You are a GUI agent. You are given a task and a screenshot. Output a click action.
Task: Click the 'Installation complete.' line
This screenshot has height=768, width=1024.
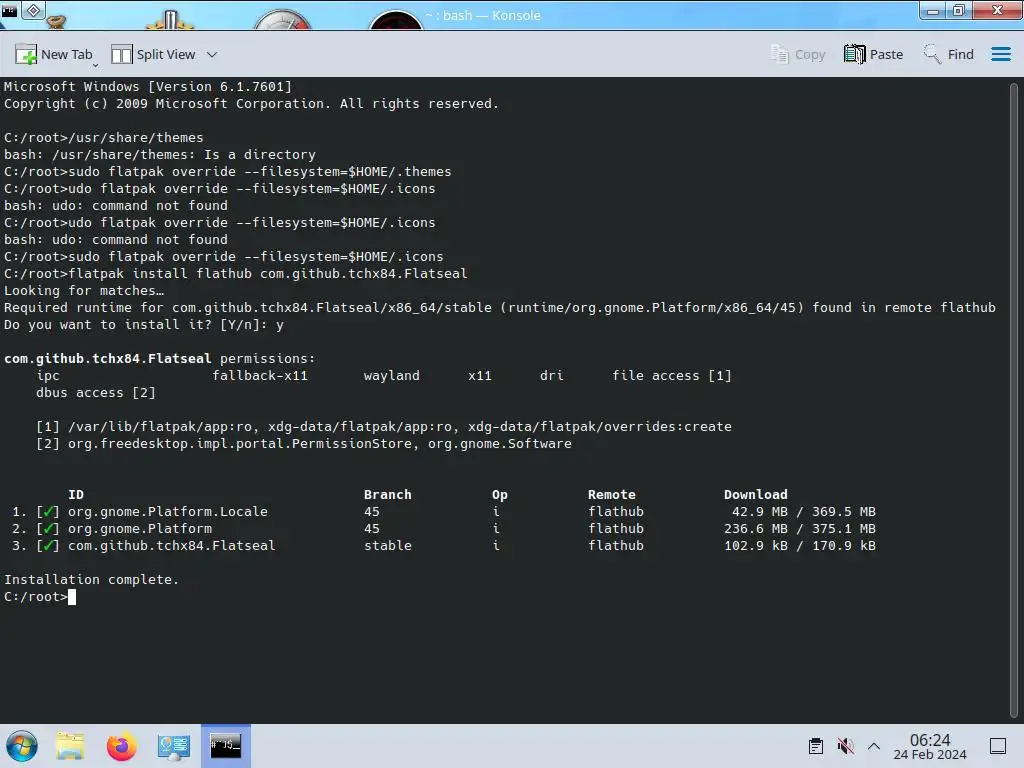91,580
